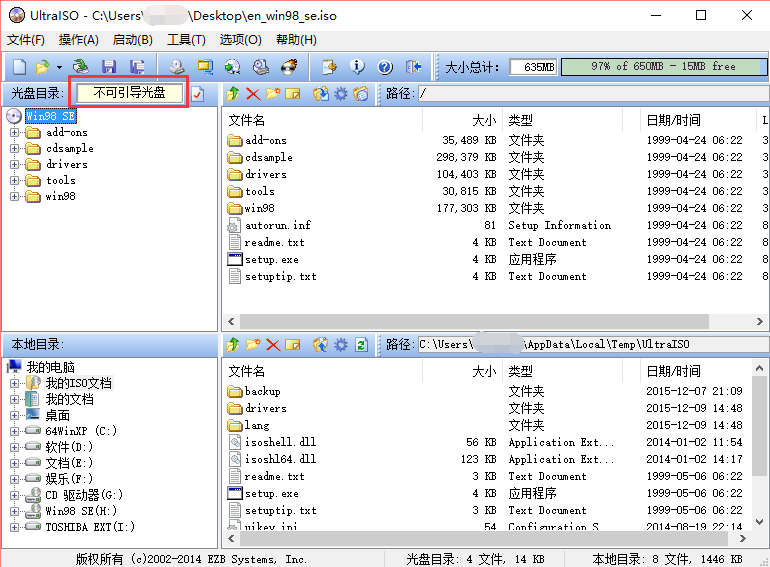Expand the cdsample folder in disc tree
This screenshot has width=770, height=567.
(14, 148)
